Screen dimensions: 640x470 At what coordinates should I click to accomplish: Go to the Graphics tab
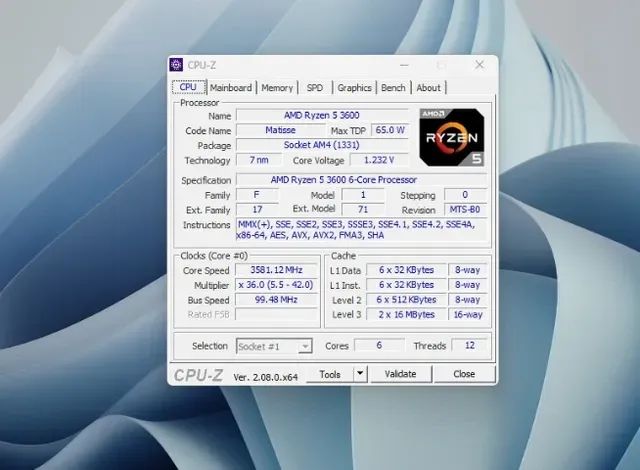coord(354,88)
